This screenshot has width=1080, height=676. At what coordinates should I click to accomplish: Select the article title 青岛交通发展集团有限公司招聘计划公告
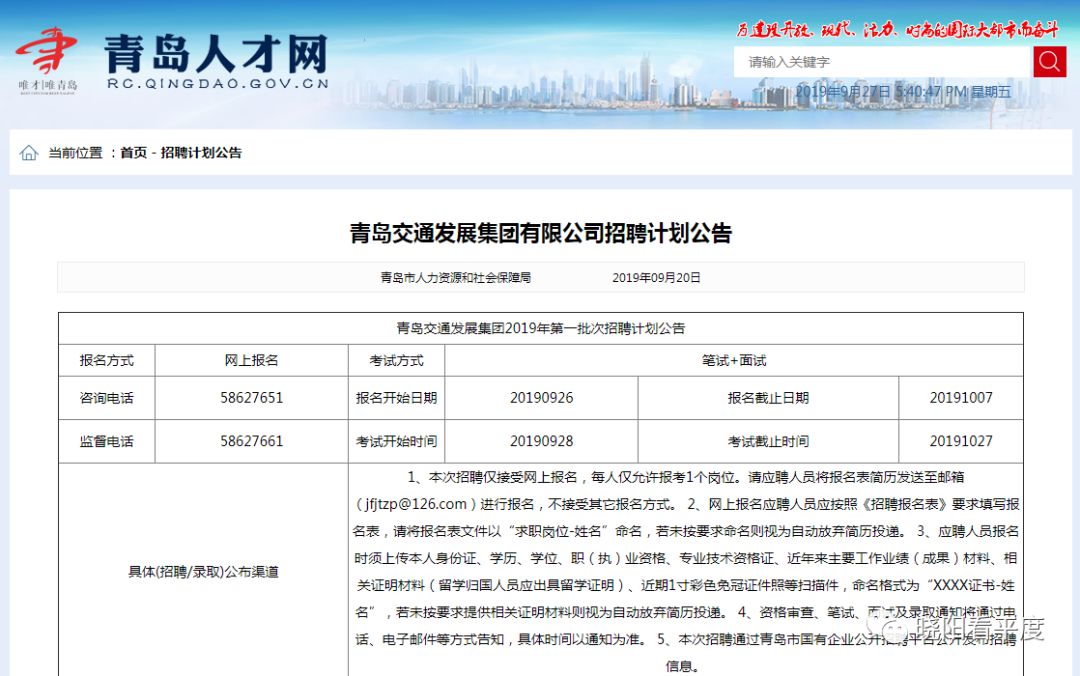pyautogui.click(x=541, y=233)
